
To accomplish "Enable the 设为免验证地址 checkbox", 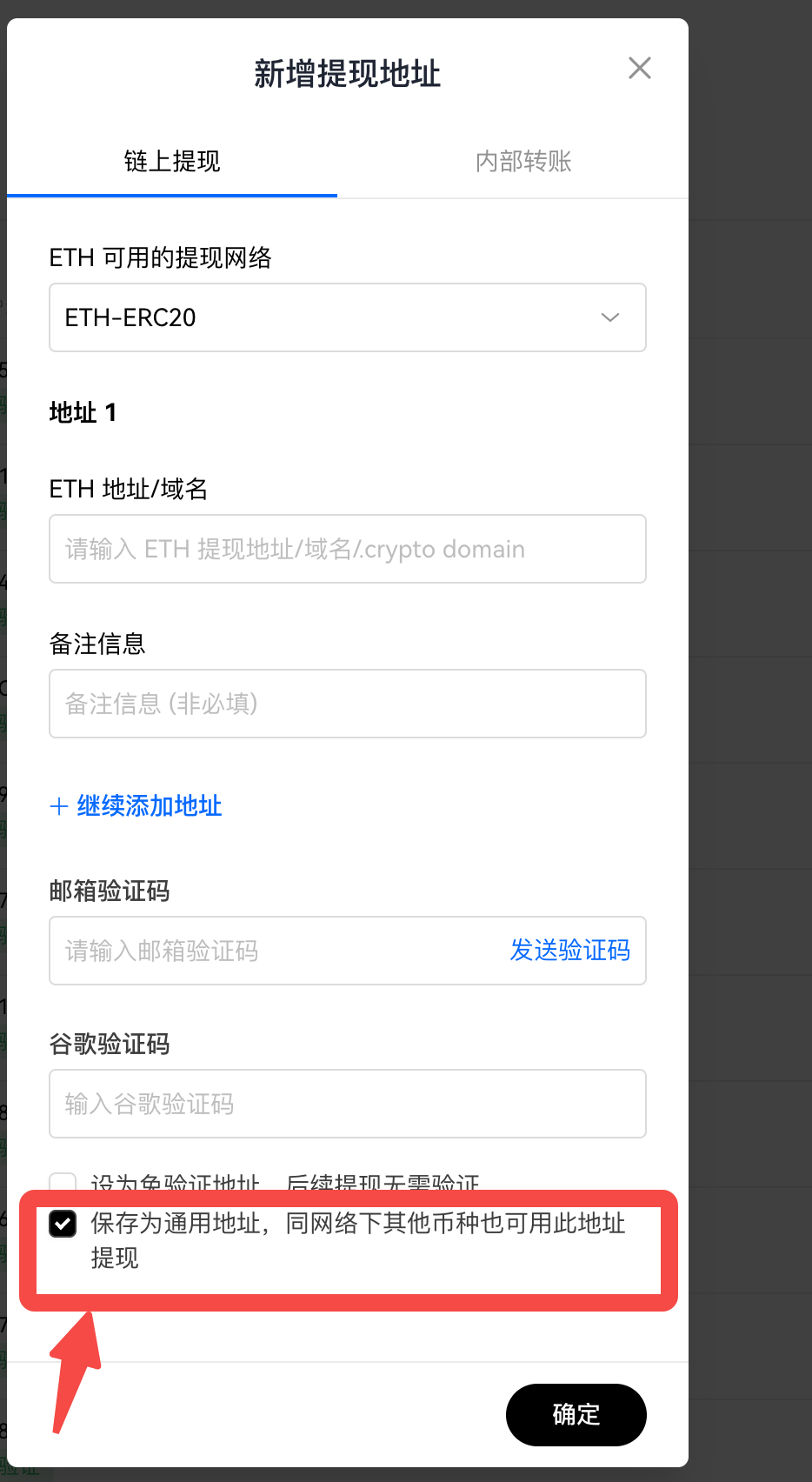I will pos(63,1183).
